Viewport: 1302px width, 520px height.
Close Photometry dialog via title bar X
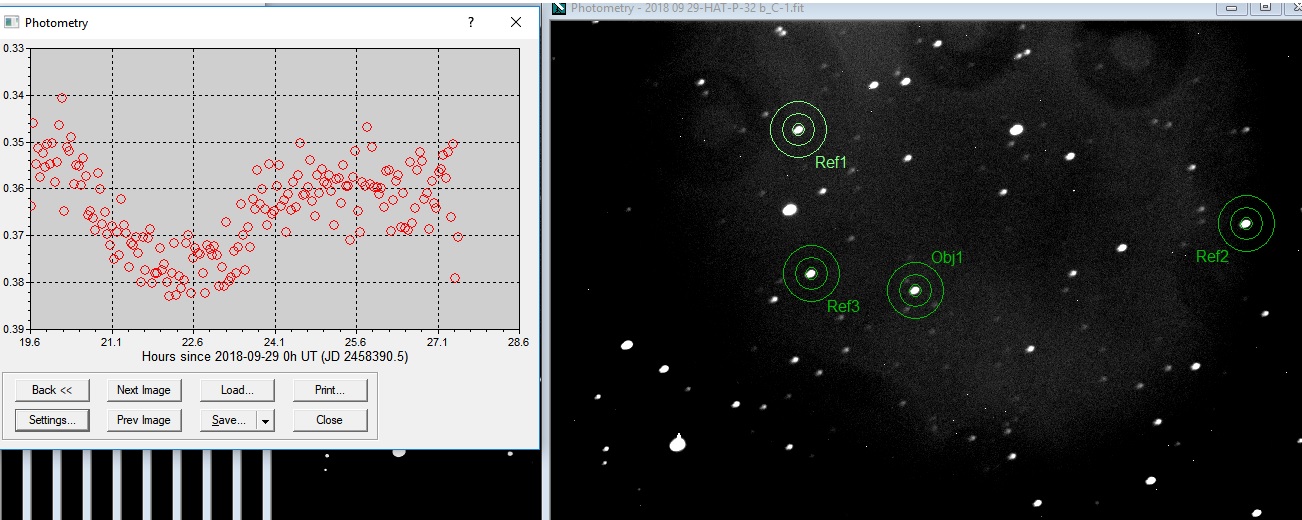click(516, 23)
